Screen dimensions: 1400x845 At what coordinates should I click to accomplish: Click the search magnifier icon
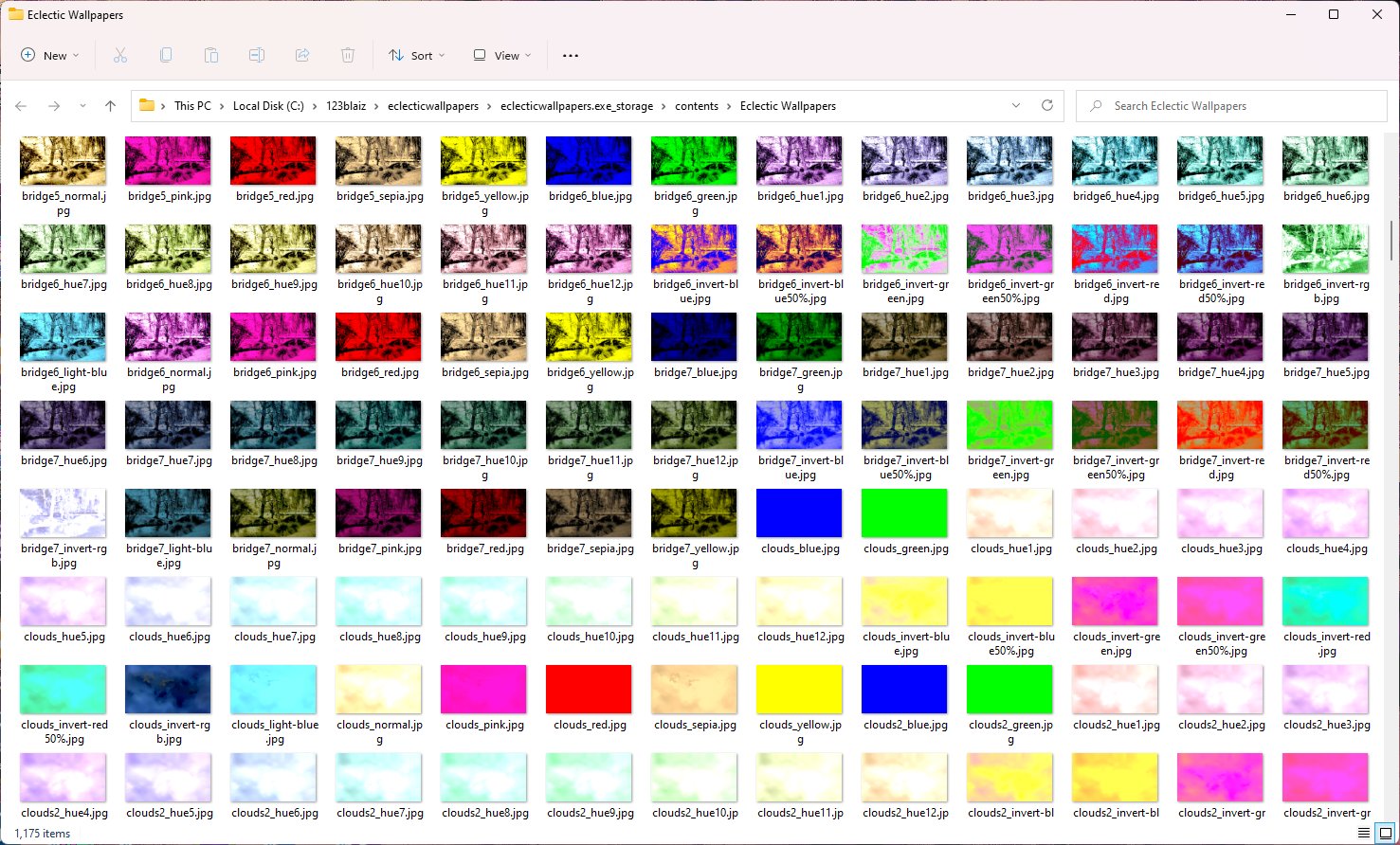click(1096, 106)
